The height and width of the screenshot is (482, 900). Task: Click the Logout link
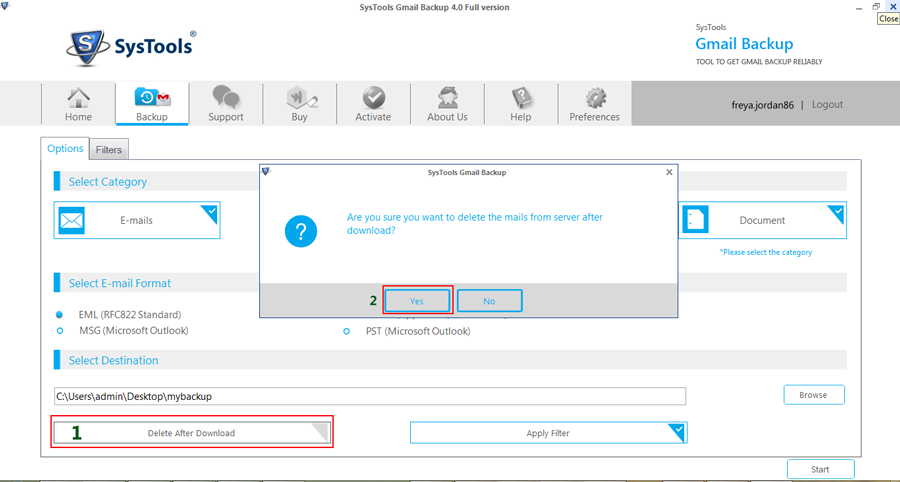click(x=827, y=104)
